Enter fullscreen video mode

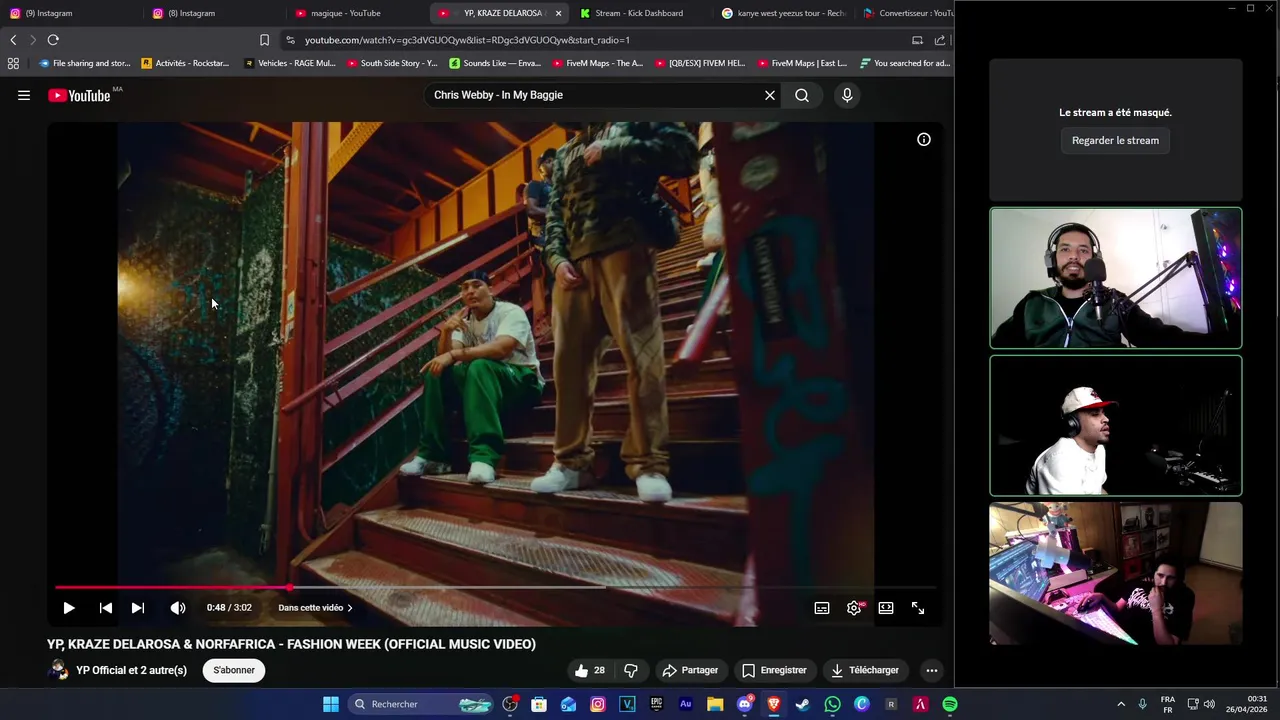[x=918, y=608]
